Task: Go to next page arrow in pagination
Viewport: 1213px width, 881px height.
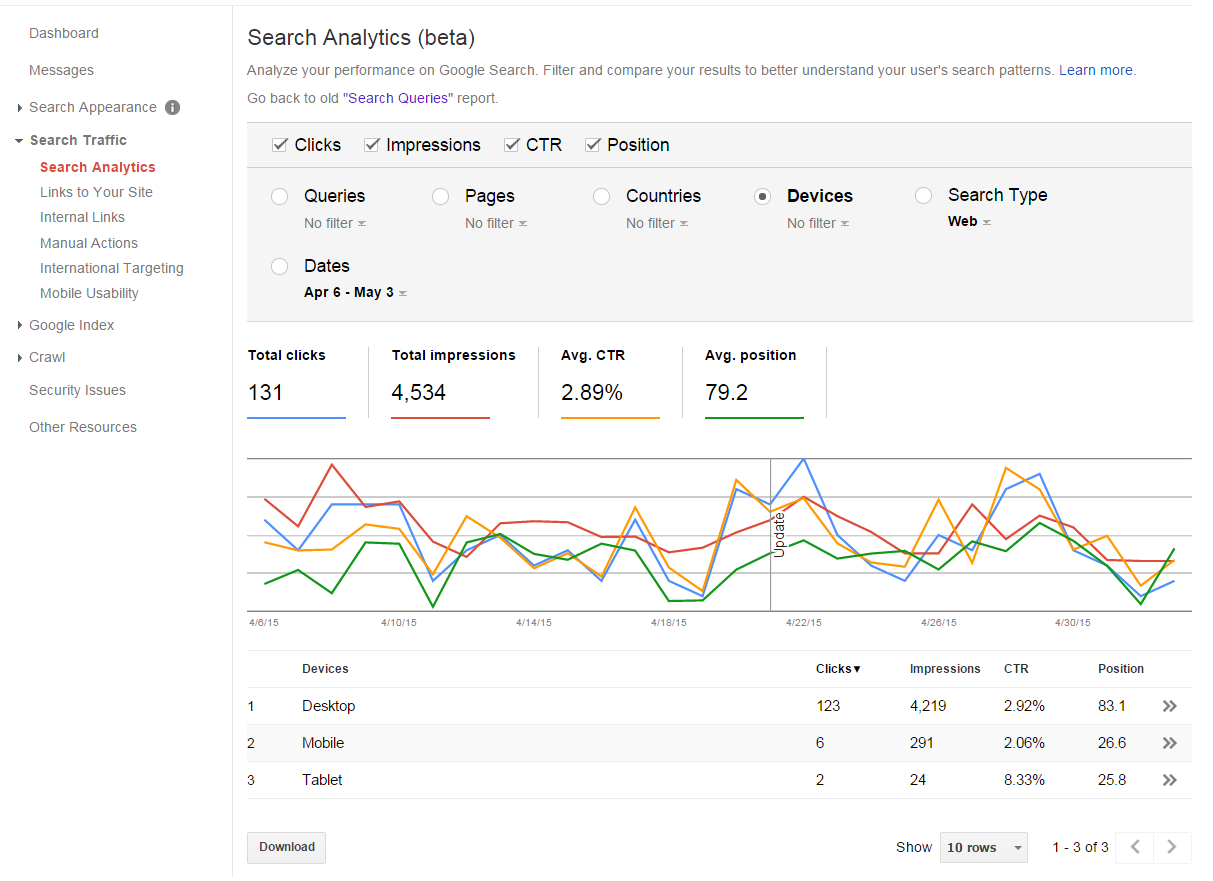Action: (x=1172, y=847)
